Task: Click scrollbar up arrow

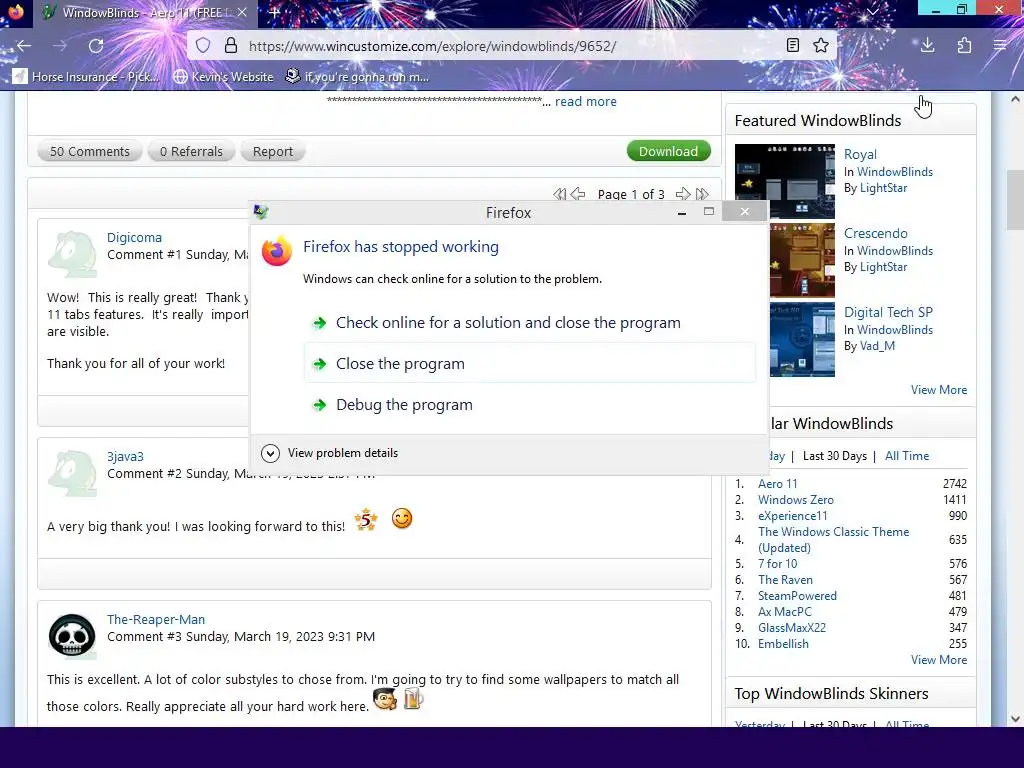Action: pos(1015,100)
